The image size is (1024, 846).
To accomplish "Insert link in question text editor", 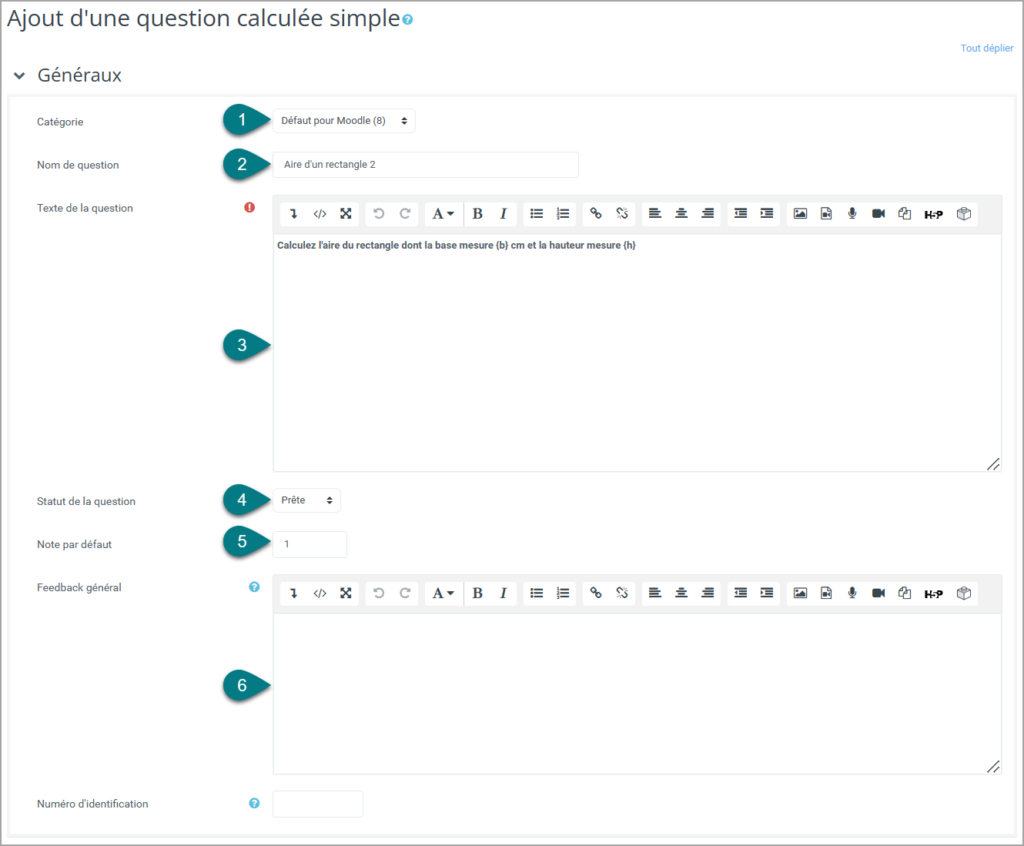I will pos(596,214).
